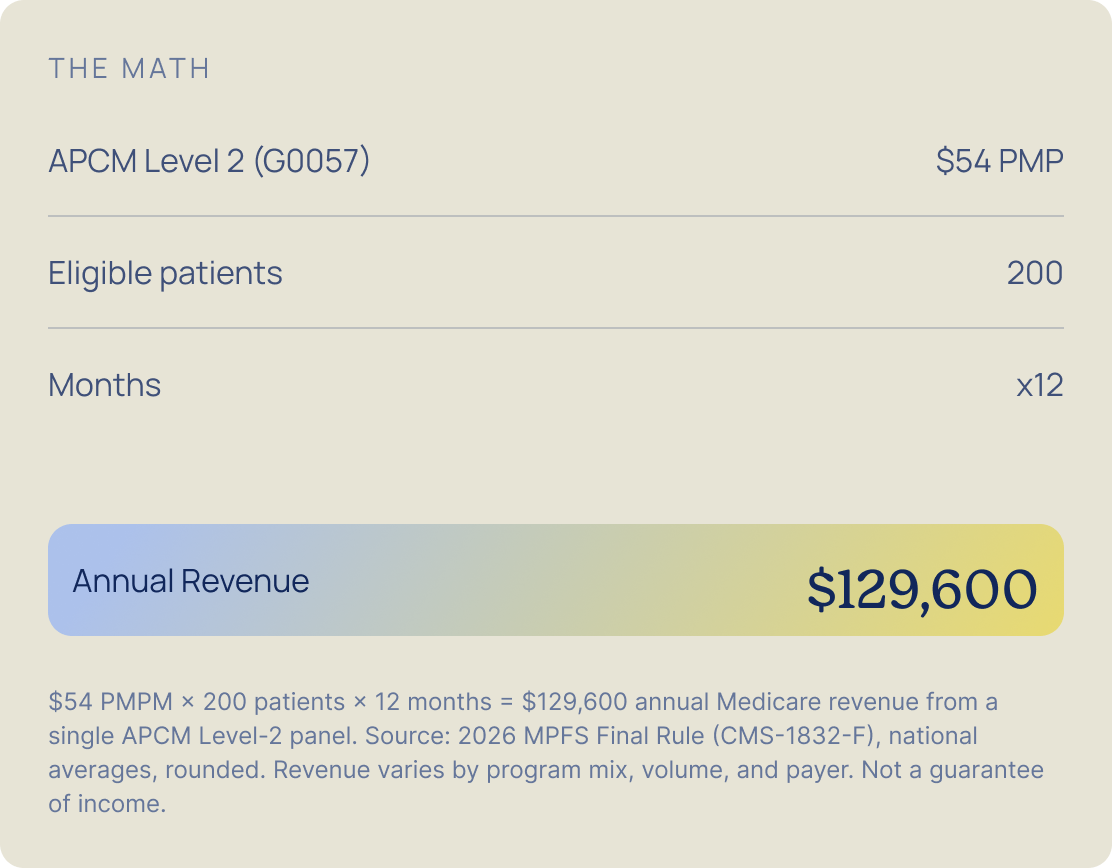Select the $129,600 total amount

[x=922, y=589]
